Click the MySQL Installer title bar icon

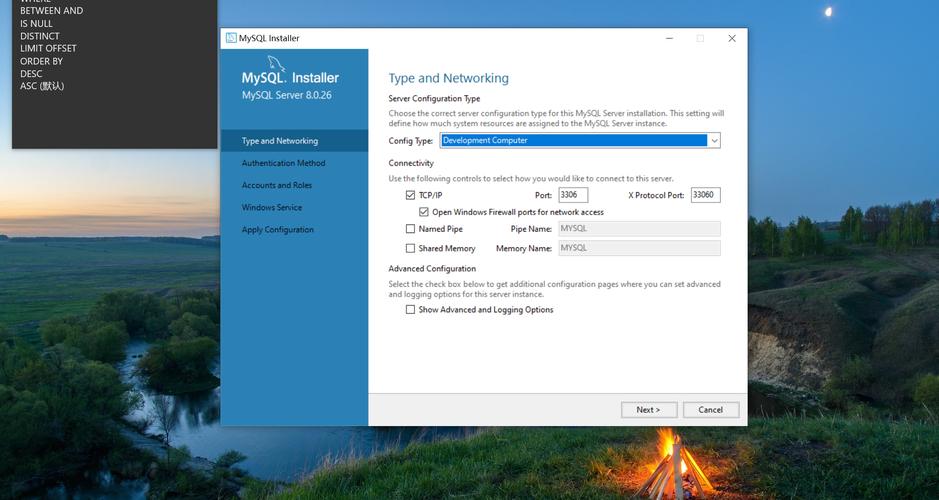tap(231, 38)
